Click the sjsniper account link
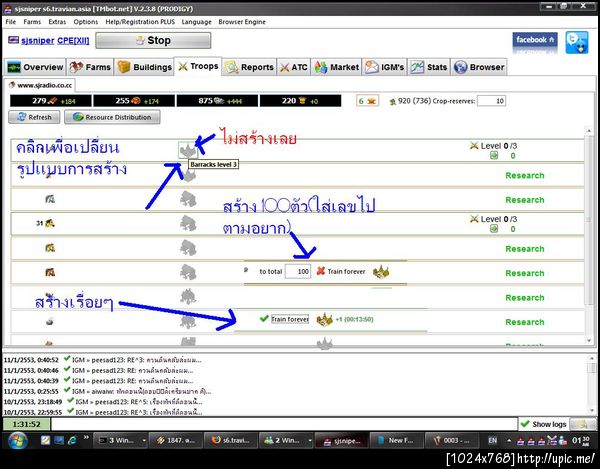Image resolution: width=600 pixels, height=469 pixels. (x=38, y=41)
